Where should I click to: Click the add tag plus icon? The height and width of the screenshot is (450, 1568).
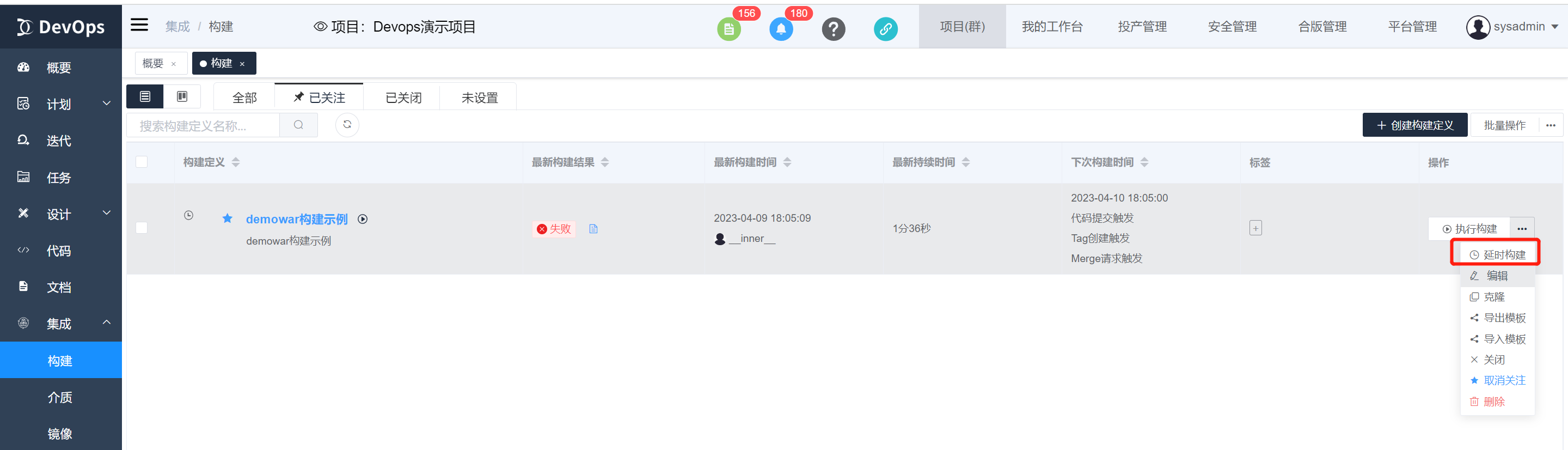tap(1255, 228)
